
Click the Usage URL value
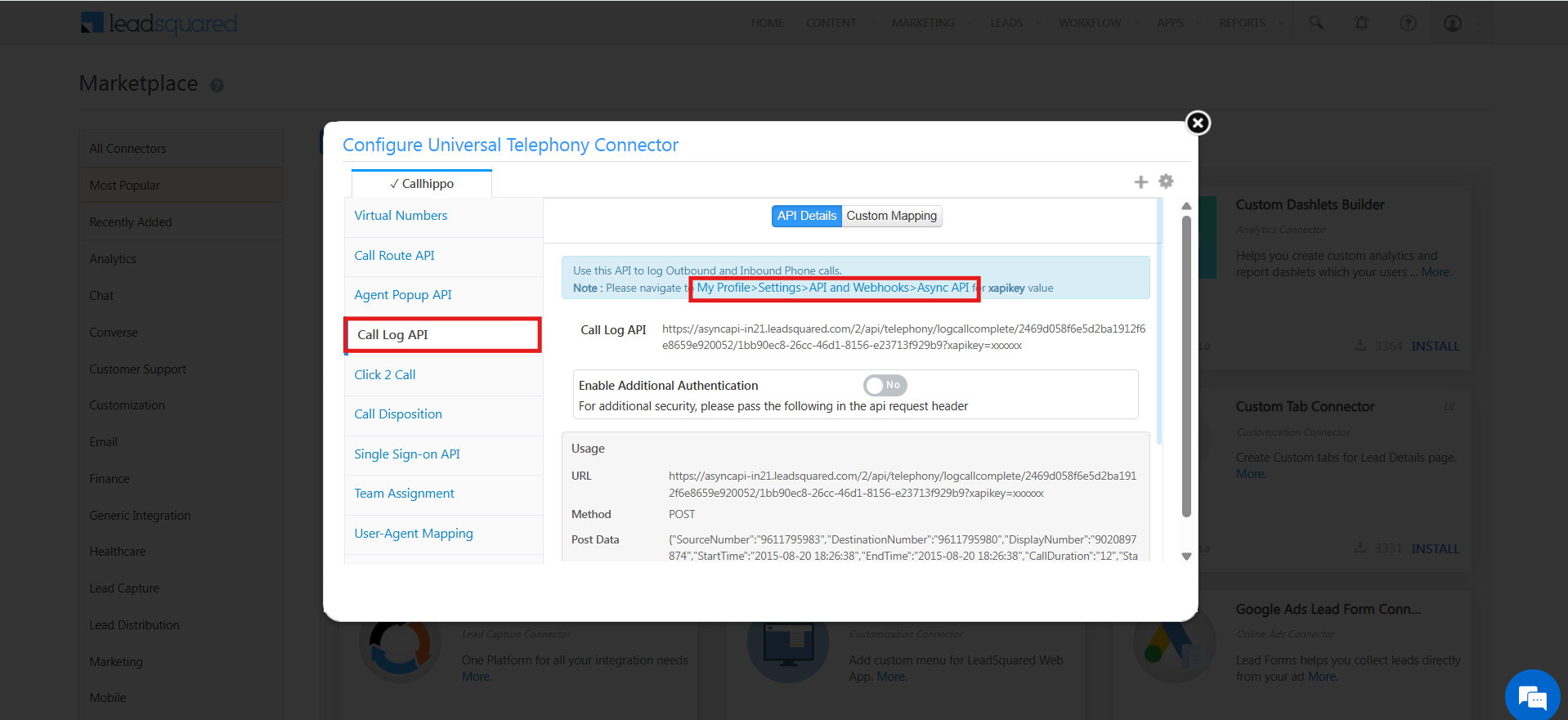[x=903, y=485]
